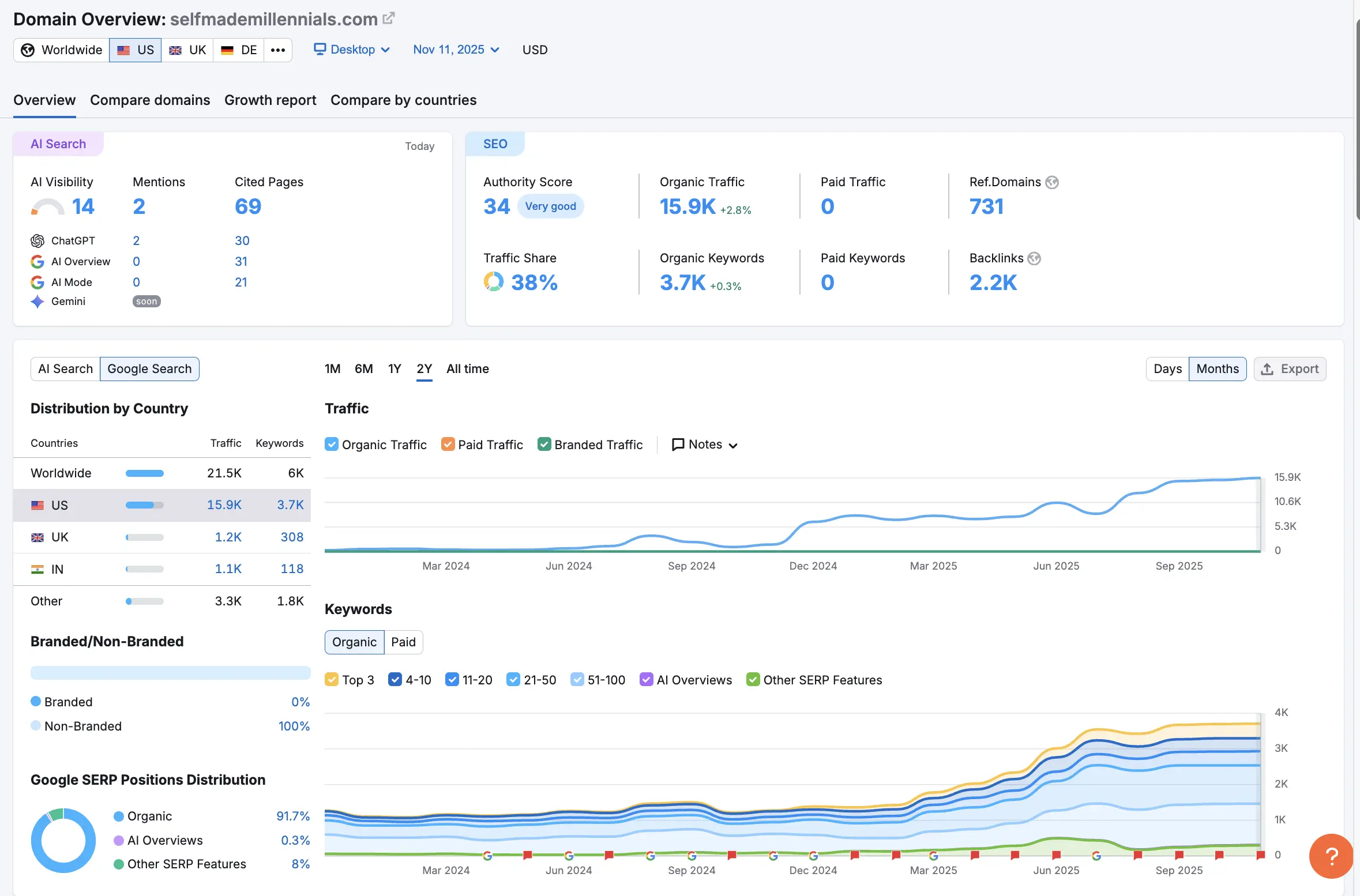Open the Notes dropdown

tap(705, 444)
